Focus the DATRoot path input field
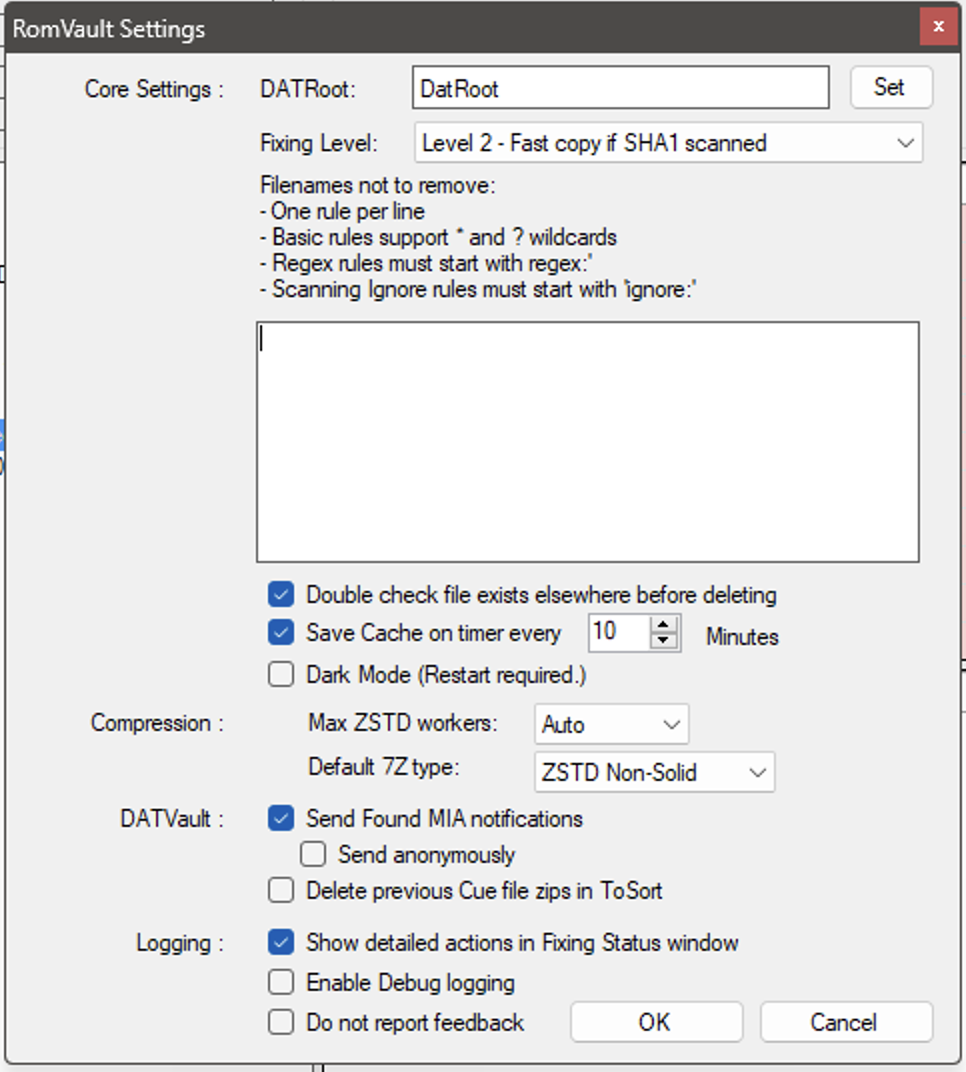 621,88
